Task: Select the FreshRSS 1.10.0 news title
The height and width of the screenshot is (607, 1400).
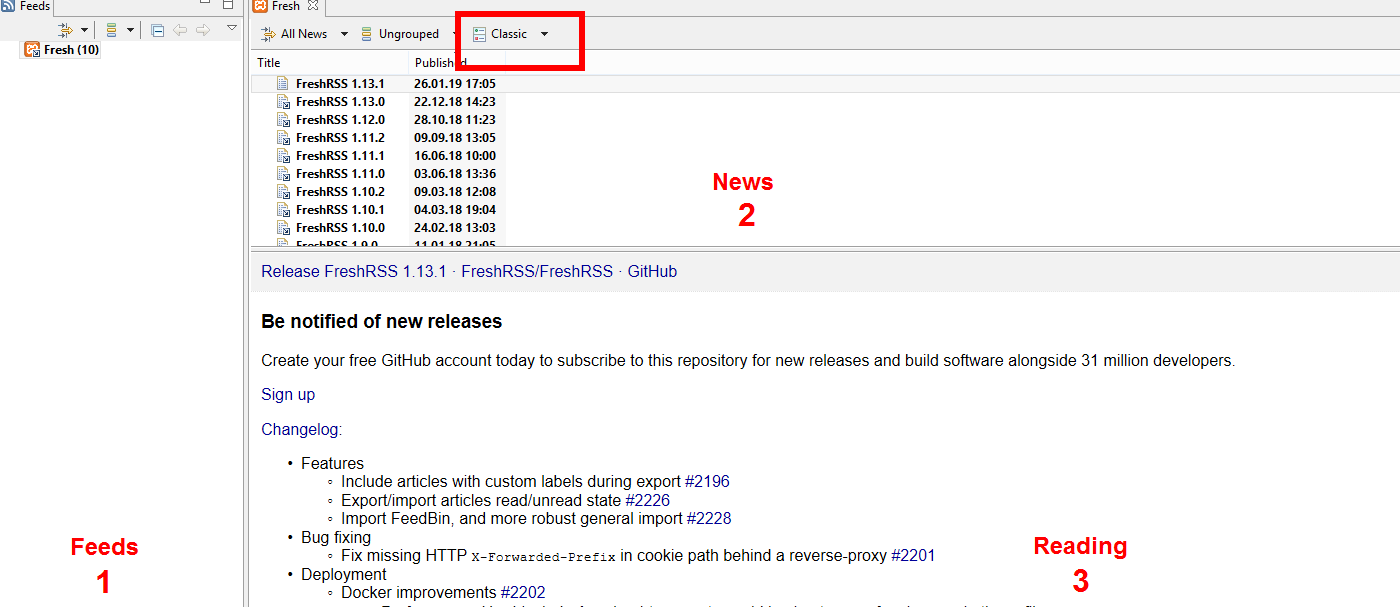Action: click(x=340, y=228)
